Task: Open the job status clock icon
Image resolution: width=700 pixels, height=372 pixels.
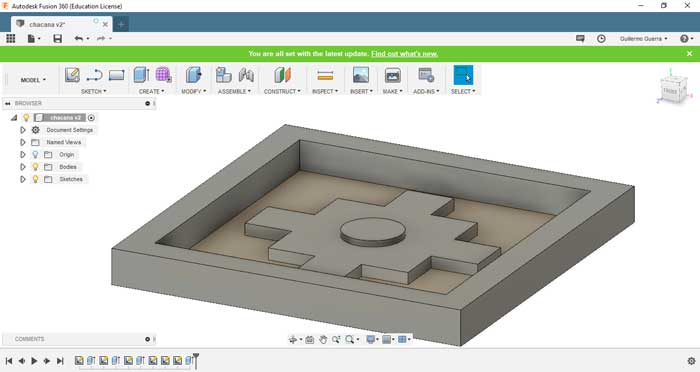Action: point(601,38)
